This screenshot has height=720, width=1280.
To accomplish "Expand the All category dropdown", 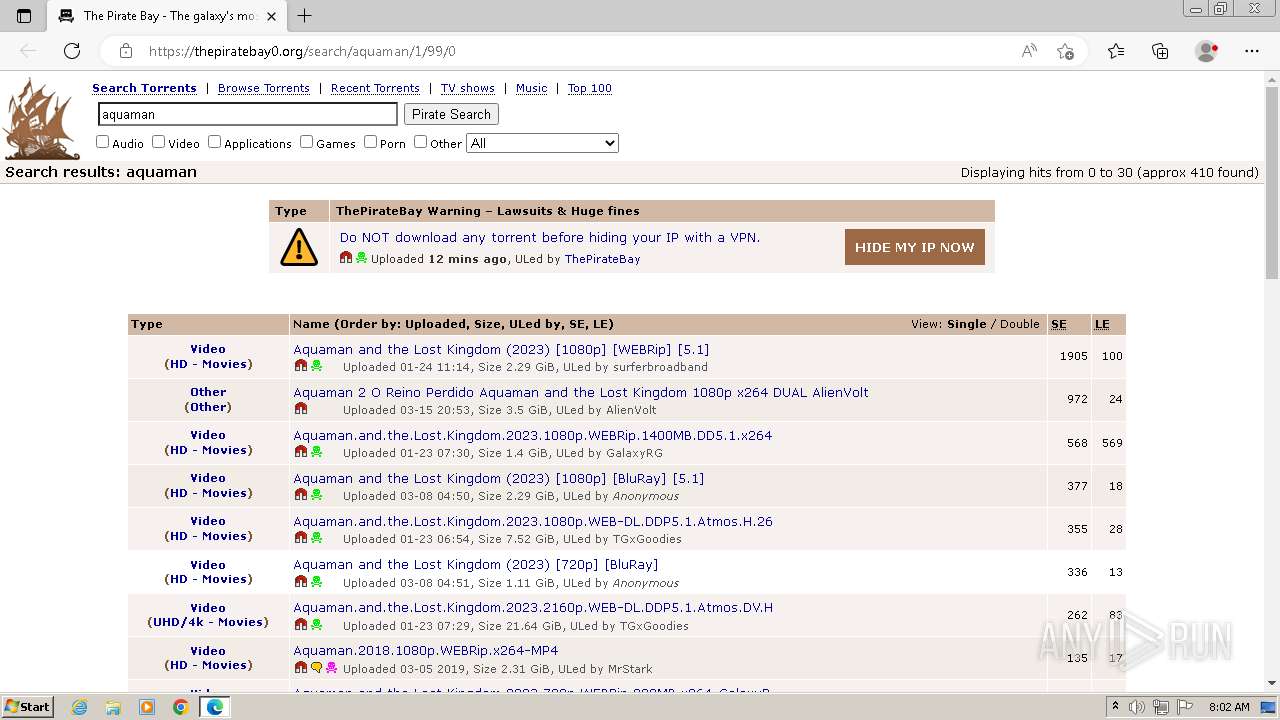I will coord(542,143).
